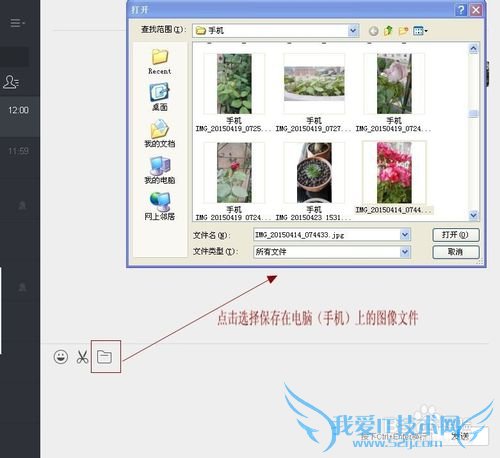500x458 pixels.
Task: Open the Recent places shortcut
Action: (160, 62)
